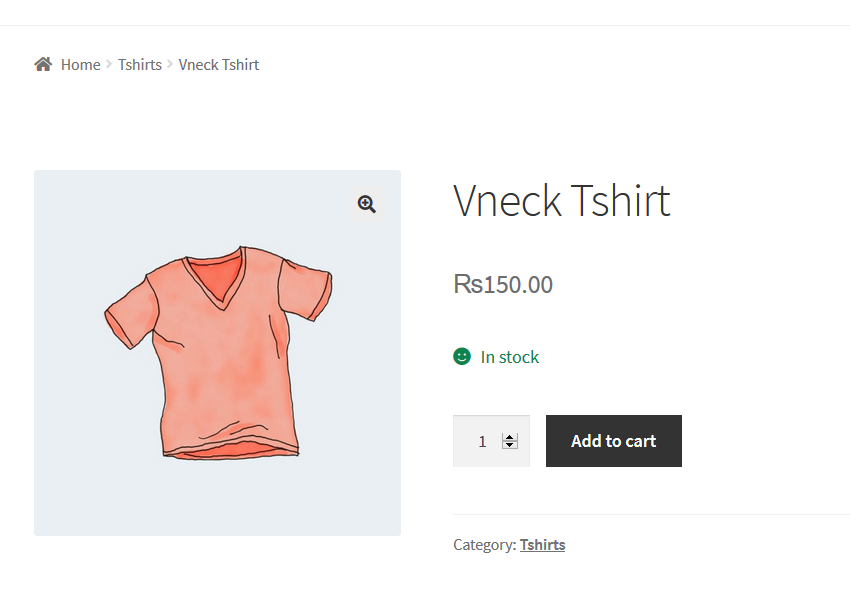Click the Category: label text
The width and height of the screenshot is (850, 589).
(x=485, y=545)
